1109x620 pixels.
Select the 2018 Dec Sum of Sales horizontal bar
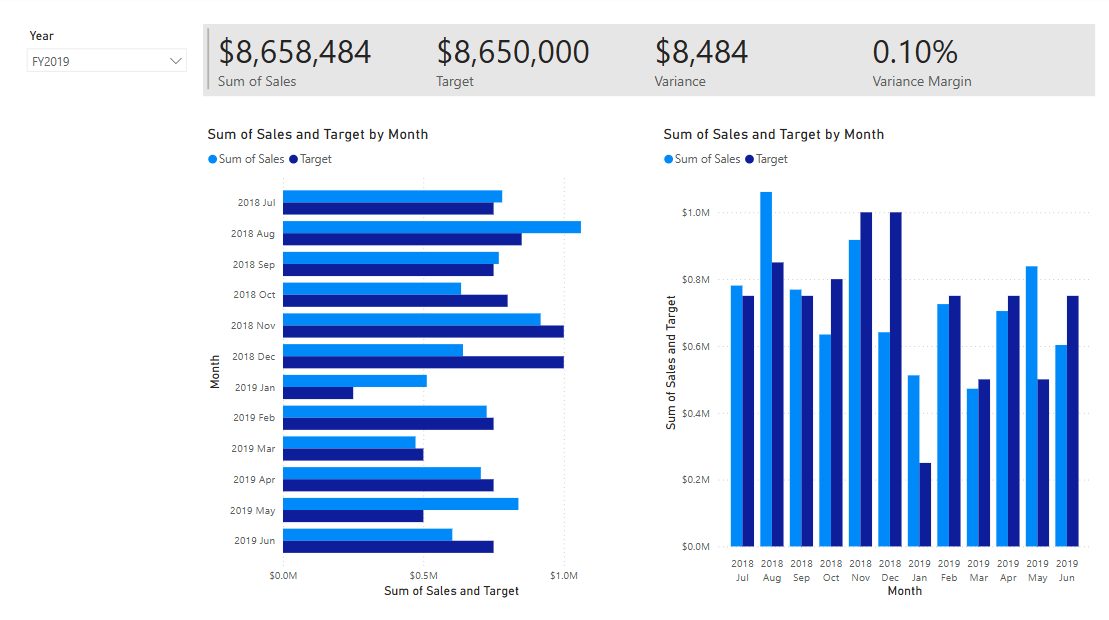coord(373,351)
